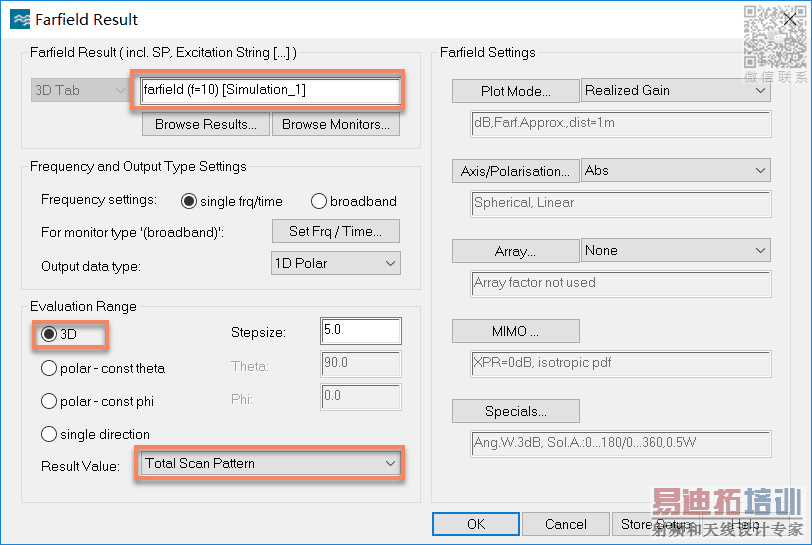Click the Stepsize field showing 5.0

(360, 331)
